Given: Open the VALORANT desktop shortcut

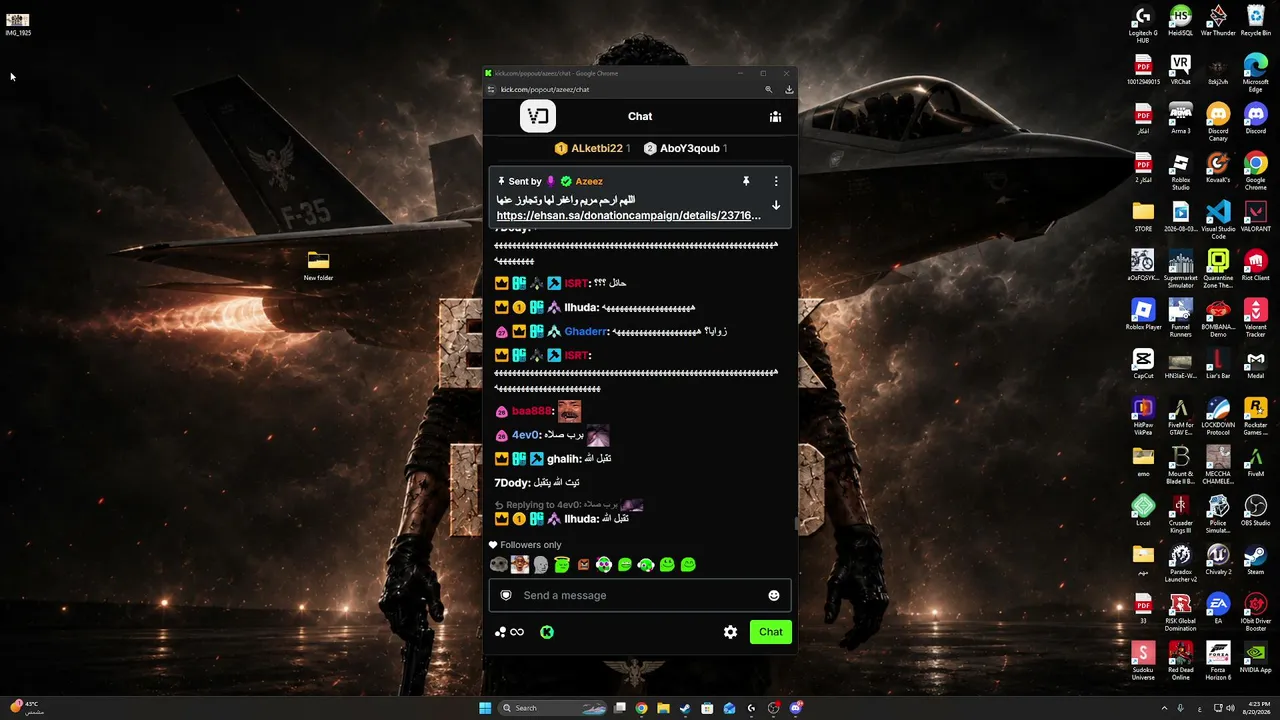Looking at the screenshot, I should (x=1256, y=216).
